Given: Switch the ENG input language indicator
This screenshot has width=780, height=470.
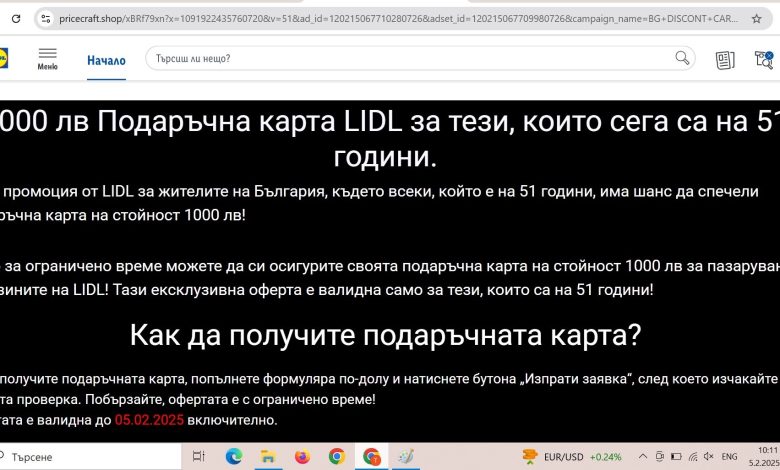Looking at the screenshot, I should pyautogui.click(x=729, y=457).
